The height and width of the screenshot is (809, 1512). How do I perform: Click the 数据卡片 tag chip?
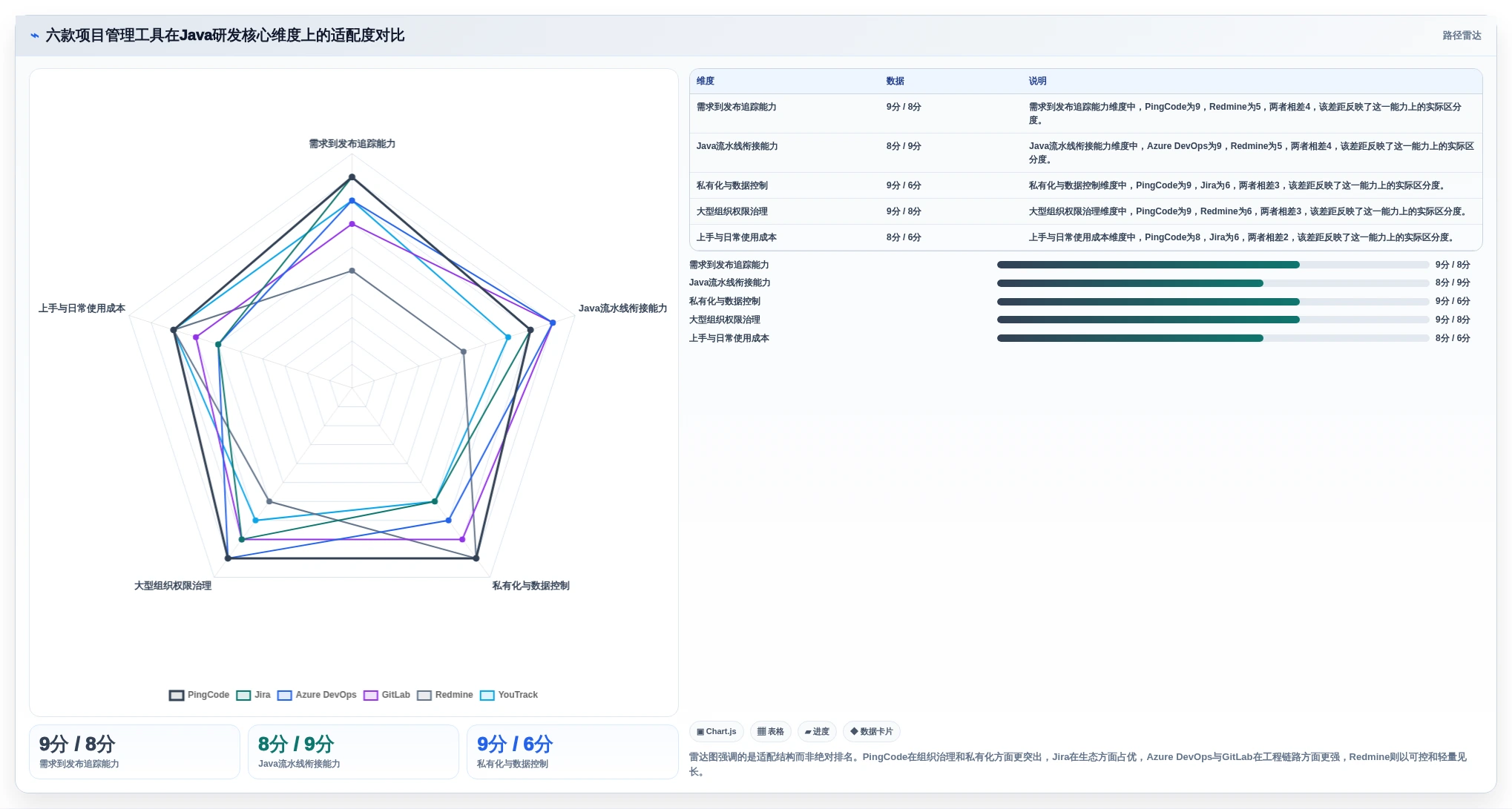[872, 732]
